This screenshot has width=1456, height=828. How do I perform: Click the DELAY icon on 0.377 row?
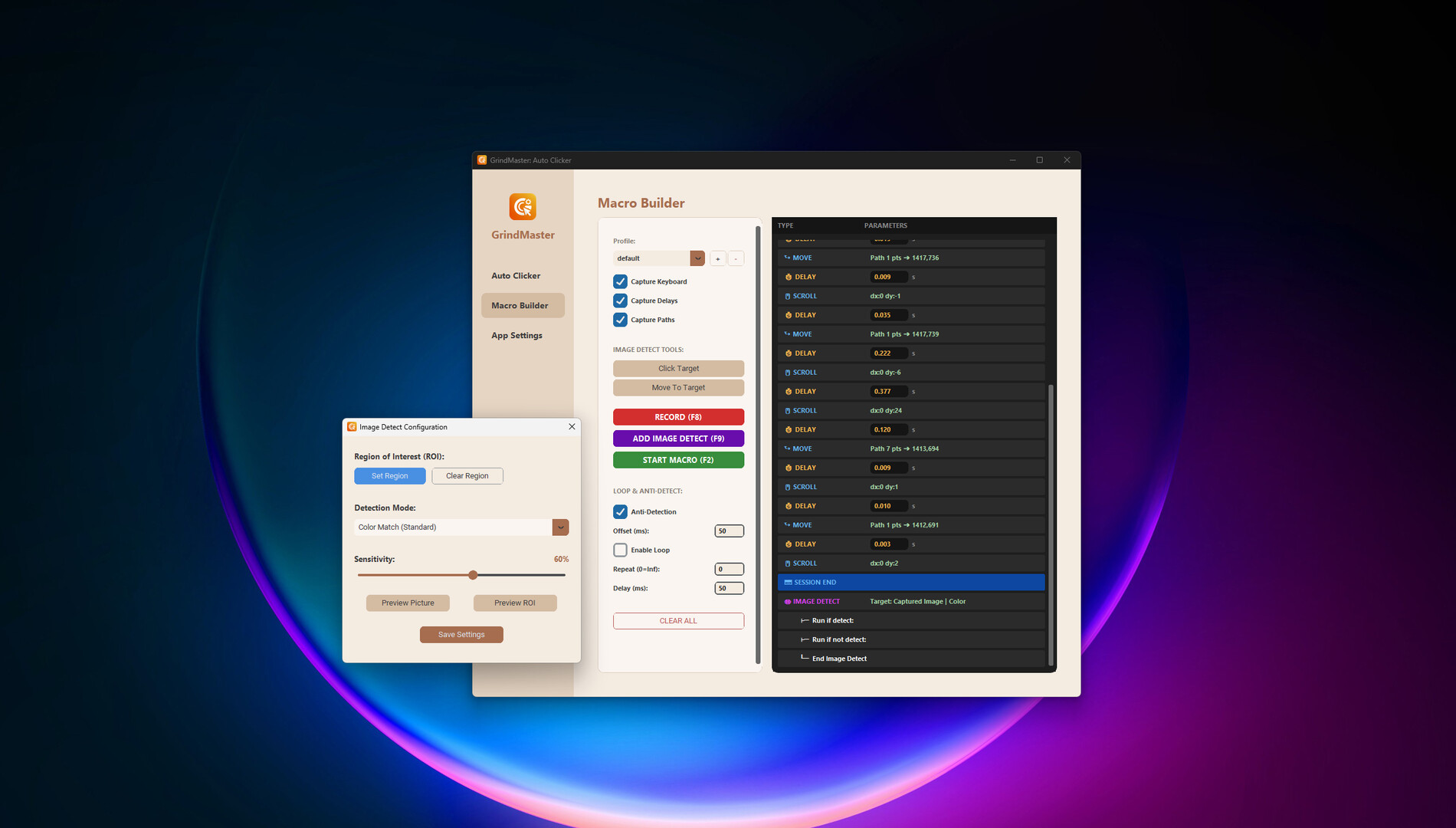coord(788,392)
